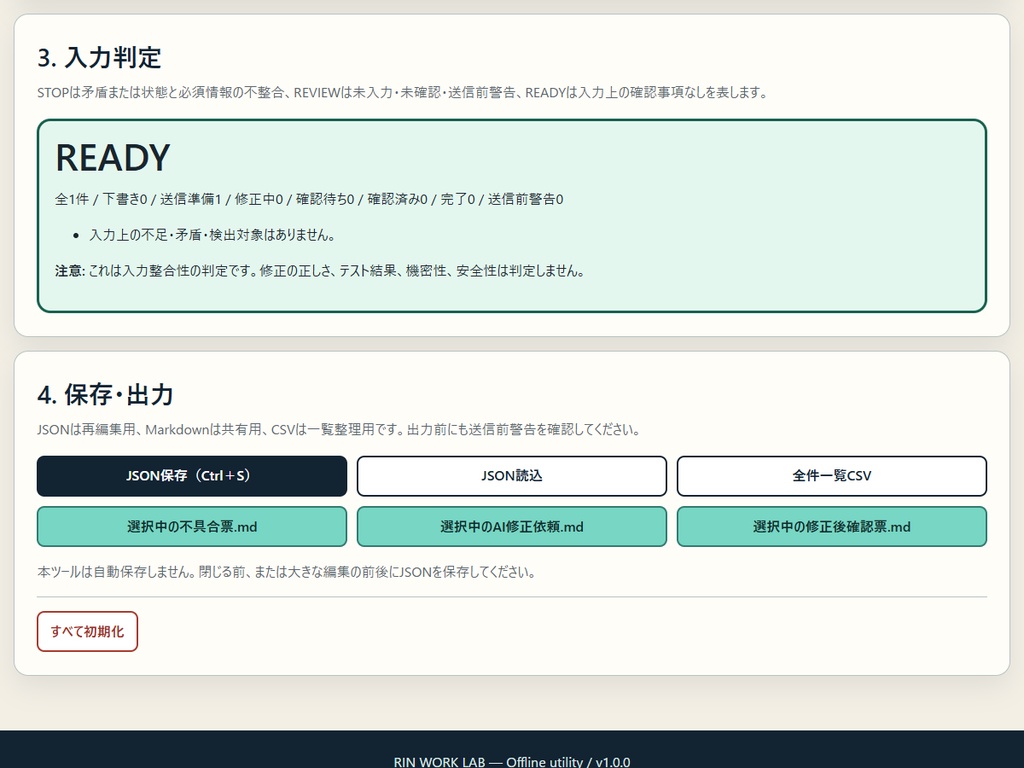
Task: Click the 3. 入力判定 section heading
Action: (x=99, y=57)
